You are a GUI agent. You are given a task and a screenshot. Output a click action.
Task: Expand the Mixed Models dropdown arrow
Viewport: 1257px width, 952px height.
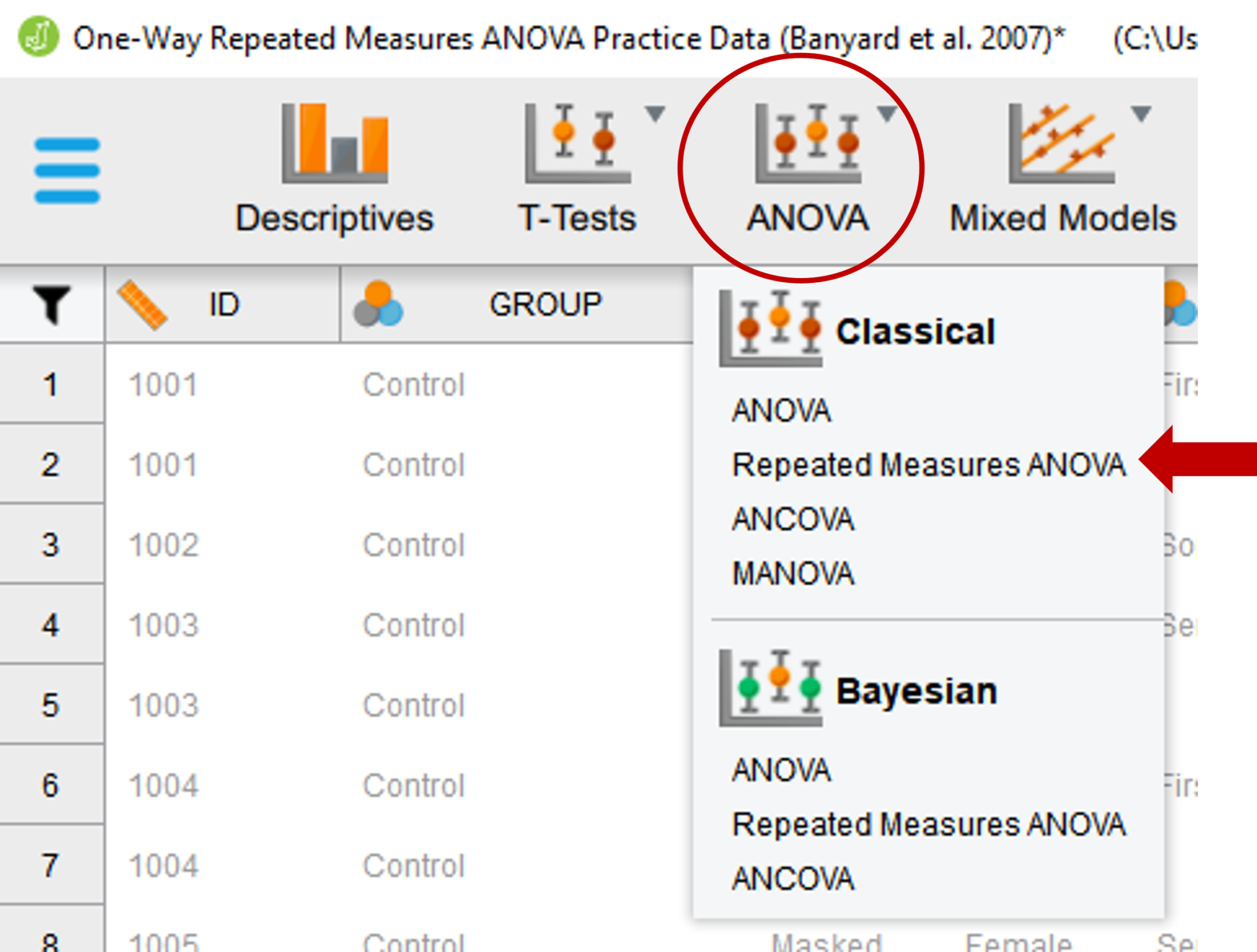[1140, 112]
